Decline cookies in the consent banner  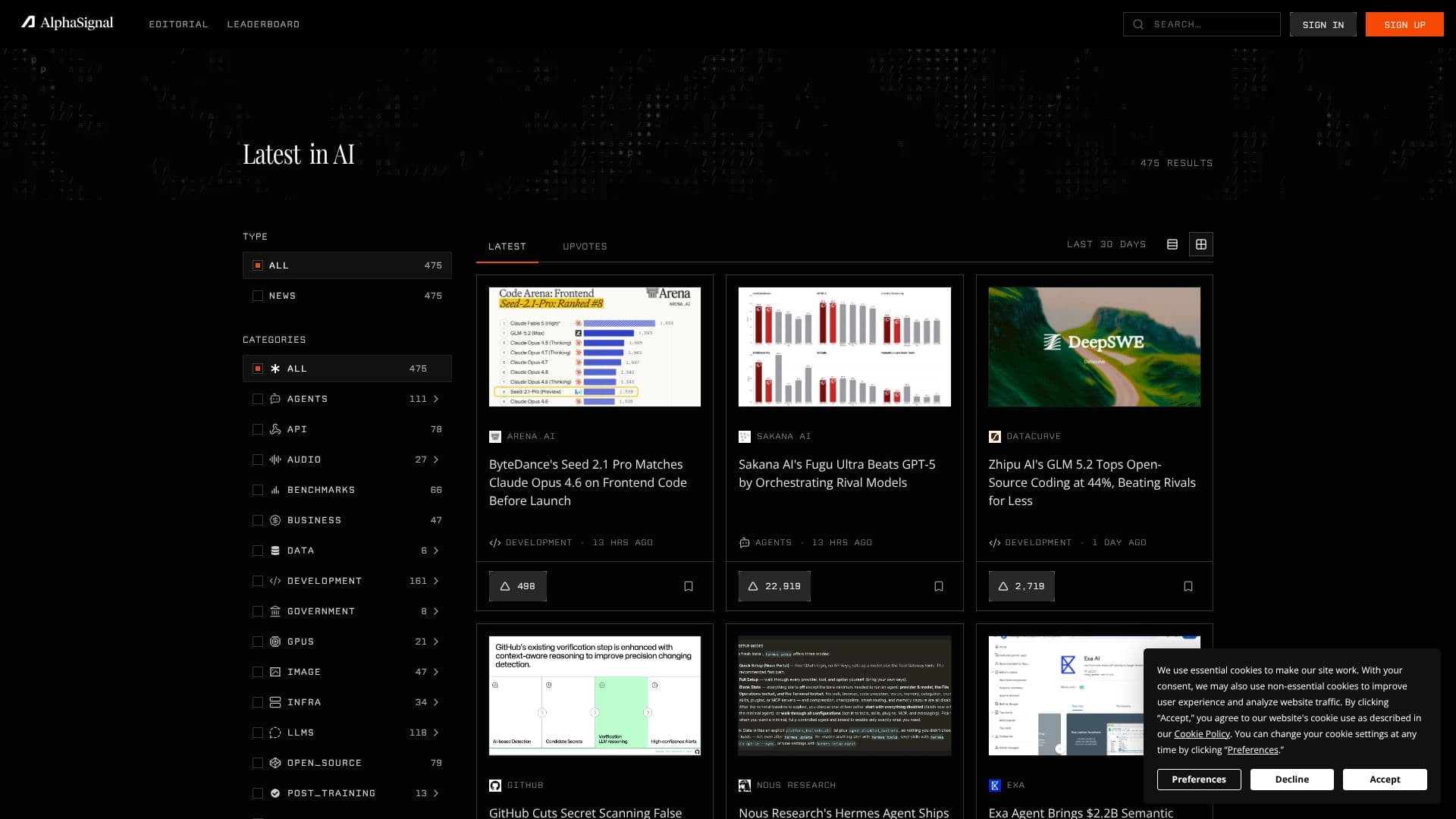(x=1292, y=780)
